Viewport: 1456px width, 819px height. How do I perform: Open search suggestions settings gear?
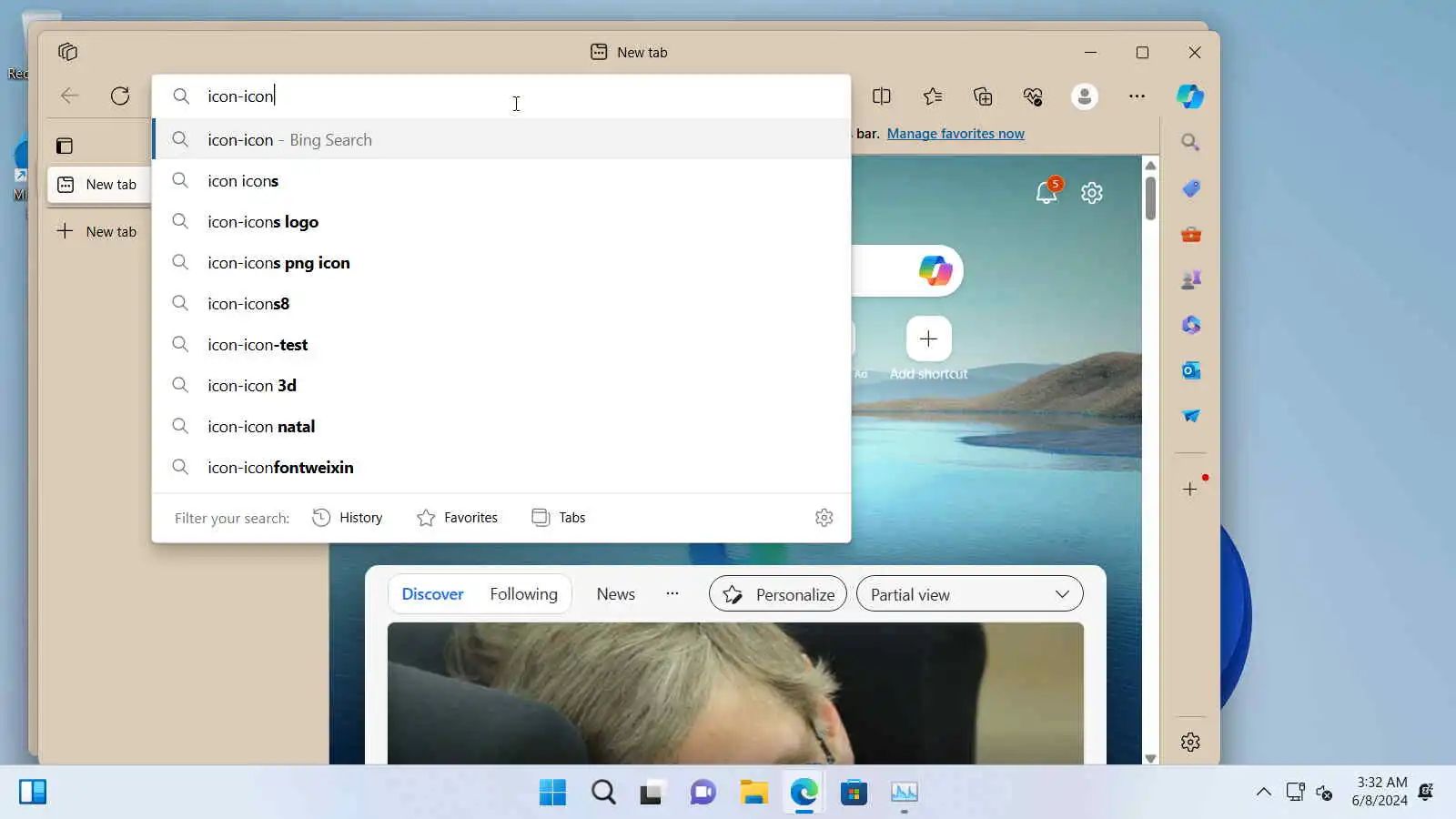coord(824,518)
